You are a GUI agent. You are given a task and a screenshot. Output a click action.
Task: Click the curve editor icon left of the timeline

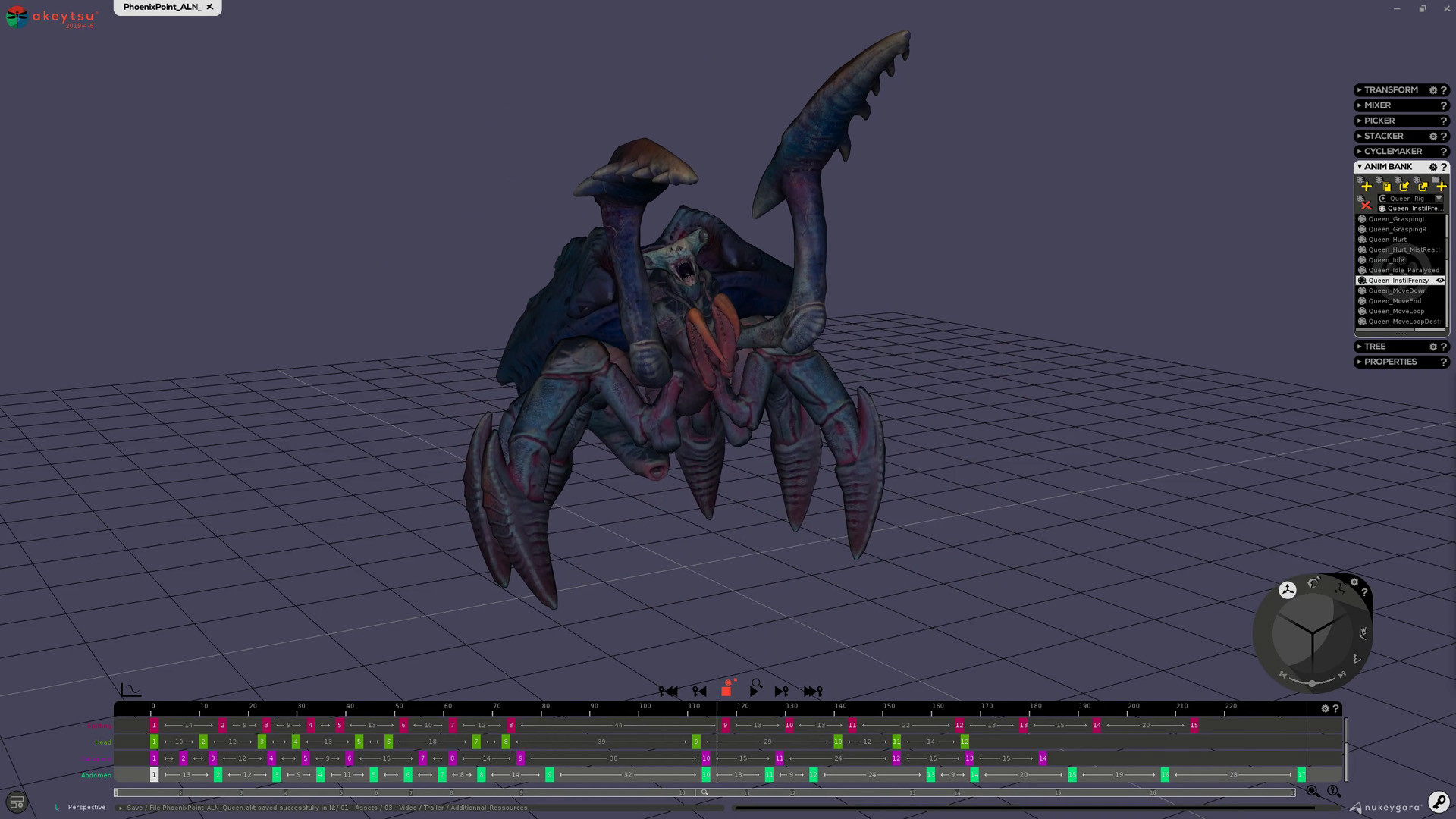pos(129,689)
